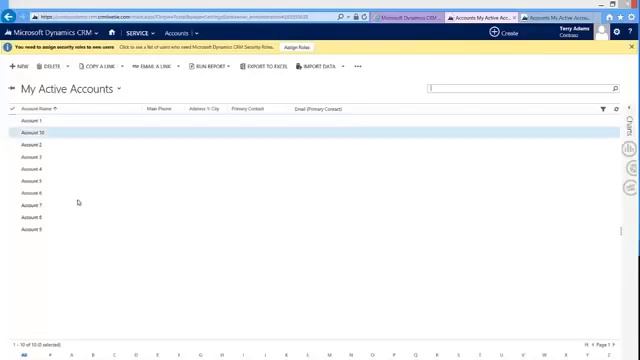This screenshot has height=360, width=640.
Task: Expand the Accounts navigation dropdown
Action: coord(196,33)
